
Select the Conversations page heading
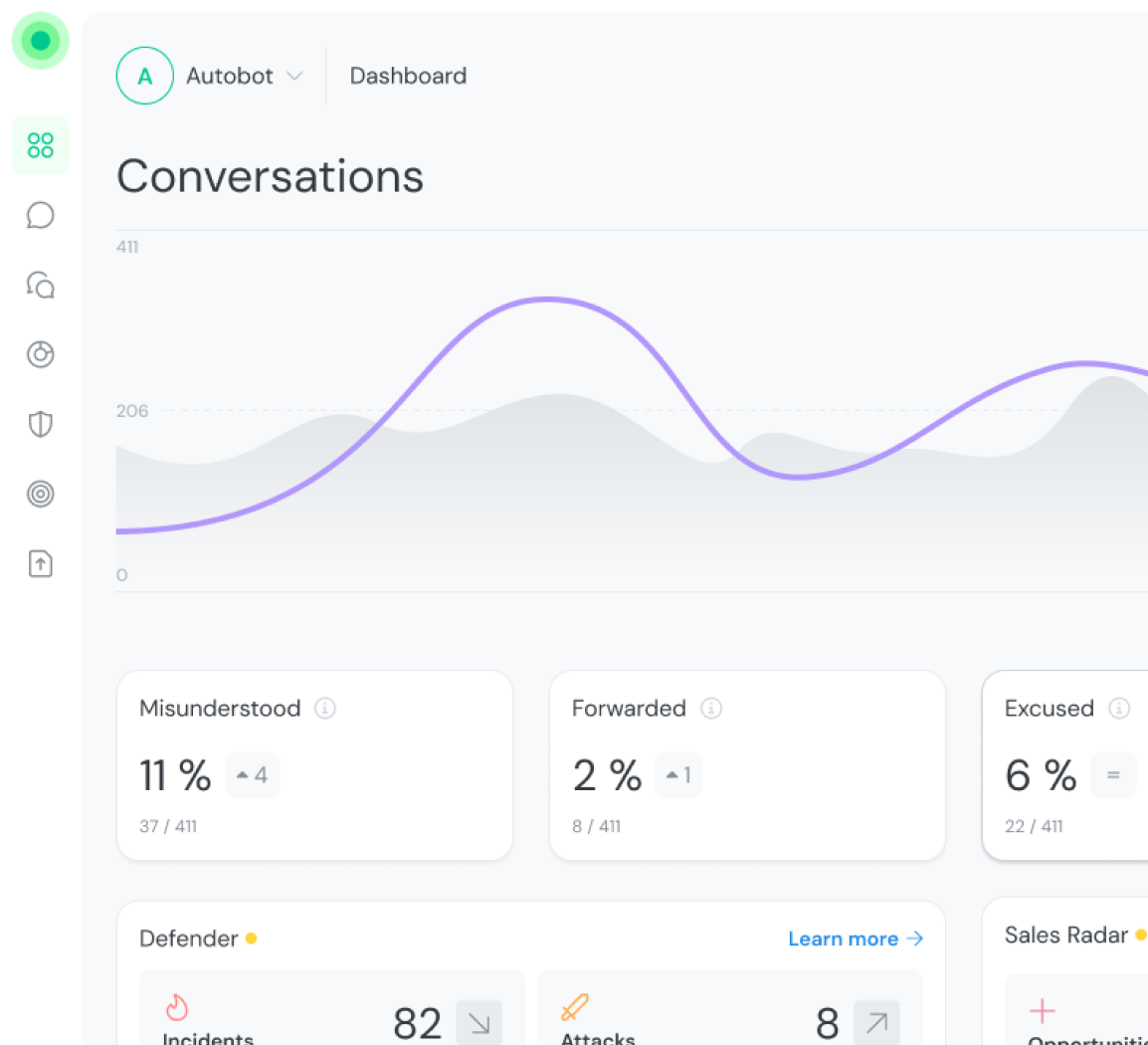[270, 176]
